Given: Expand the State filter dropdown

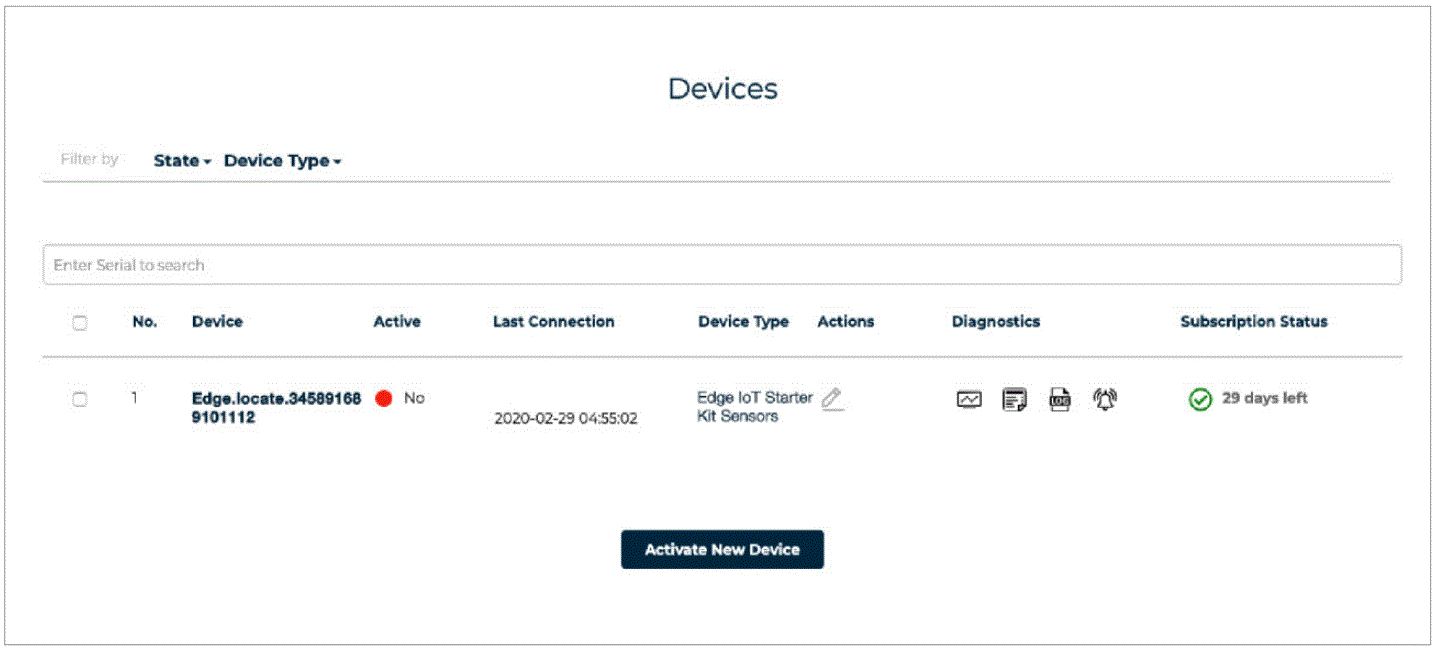Looking at the screenshot, I should click(182, 161).
